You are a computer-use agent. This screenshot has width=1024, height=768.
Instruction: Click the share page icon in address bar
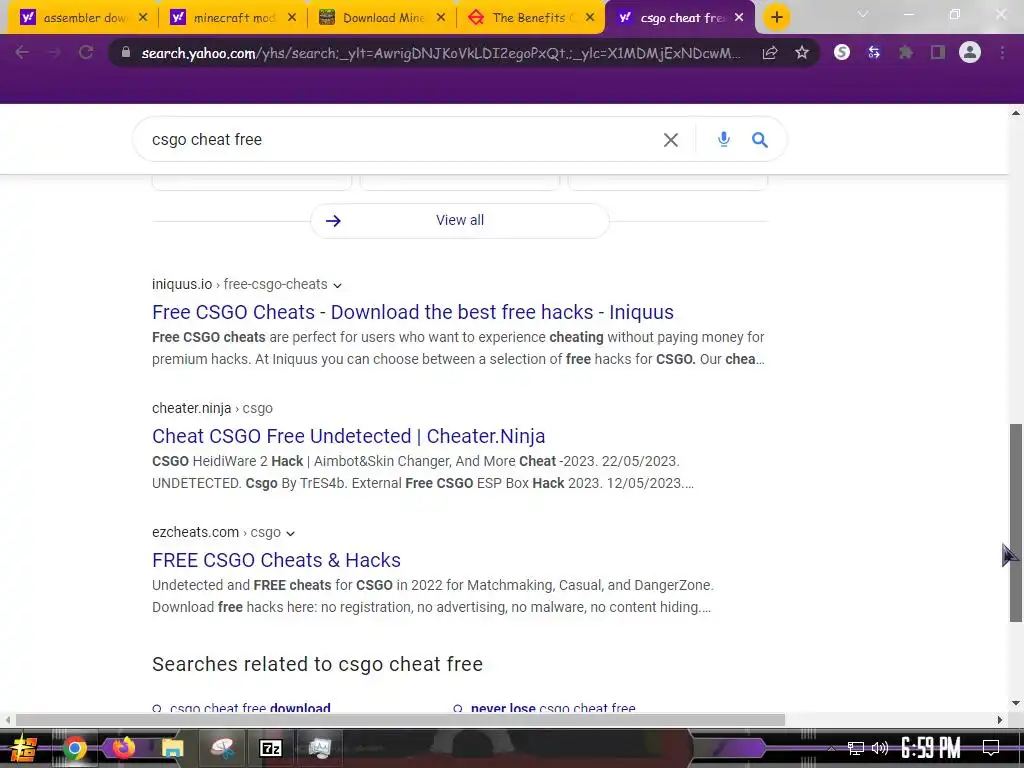pos(770,52)
